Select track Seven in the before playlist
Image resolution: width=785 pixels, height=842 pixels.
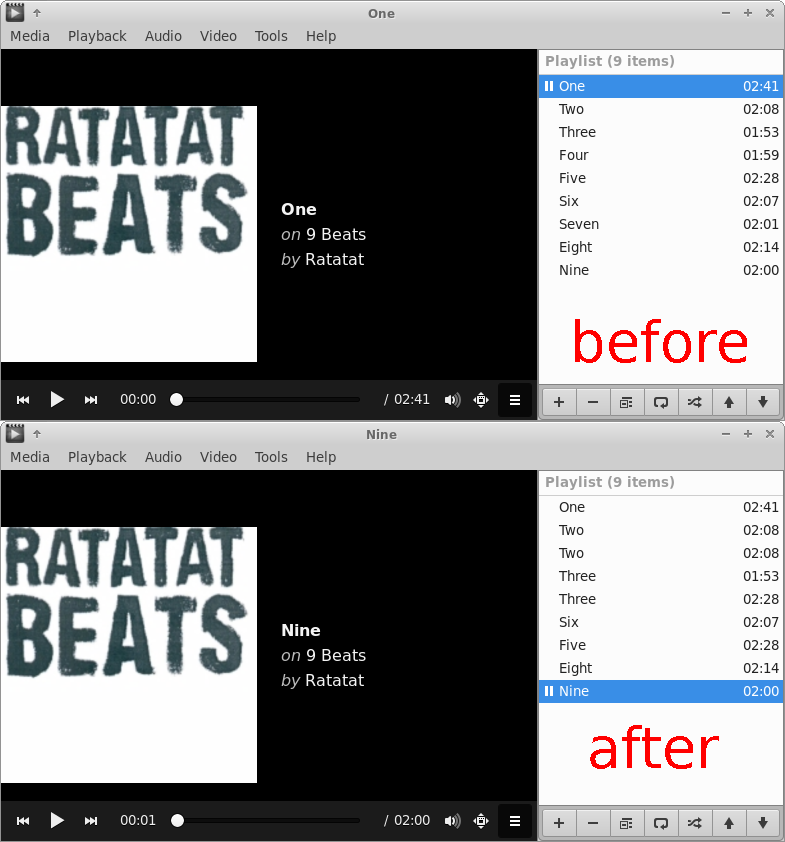pos(660,224)
